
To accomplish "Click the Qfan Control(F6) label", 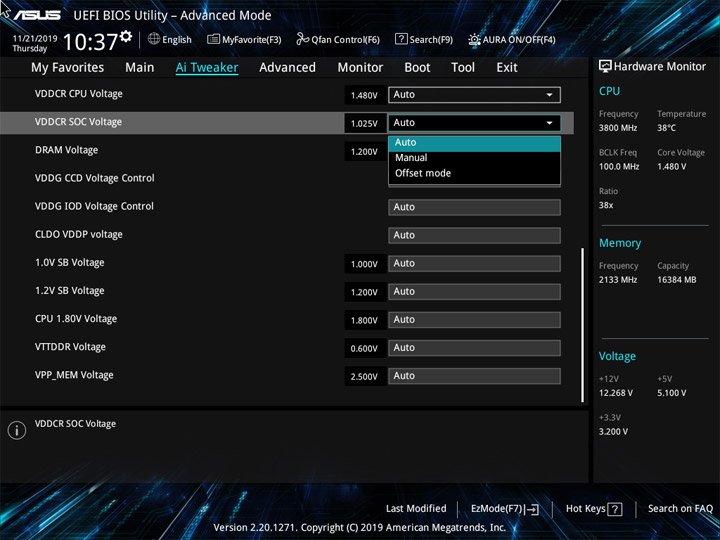I will [x=345, y=40].
